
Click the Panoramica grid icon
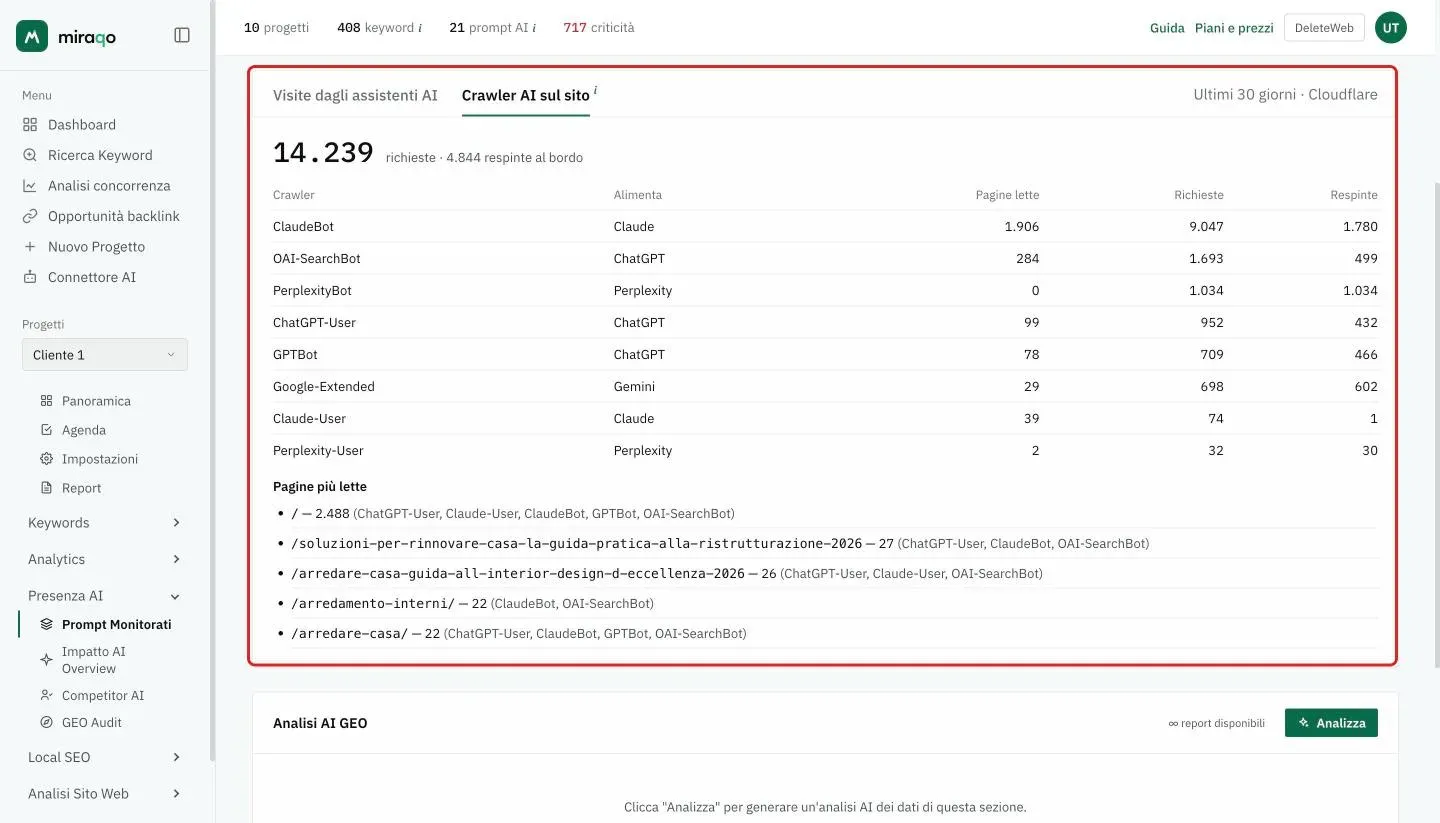click(x=46, y=401)
